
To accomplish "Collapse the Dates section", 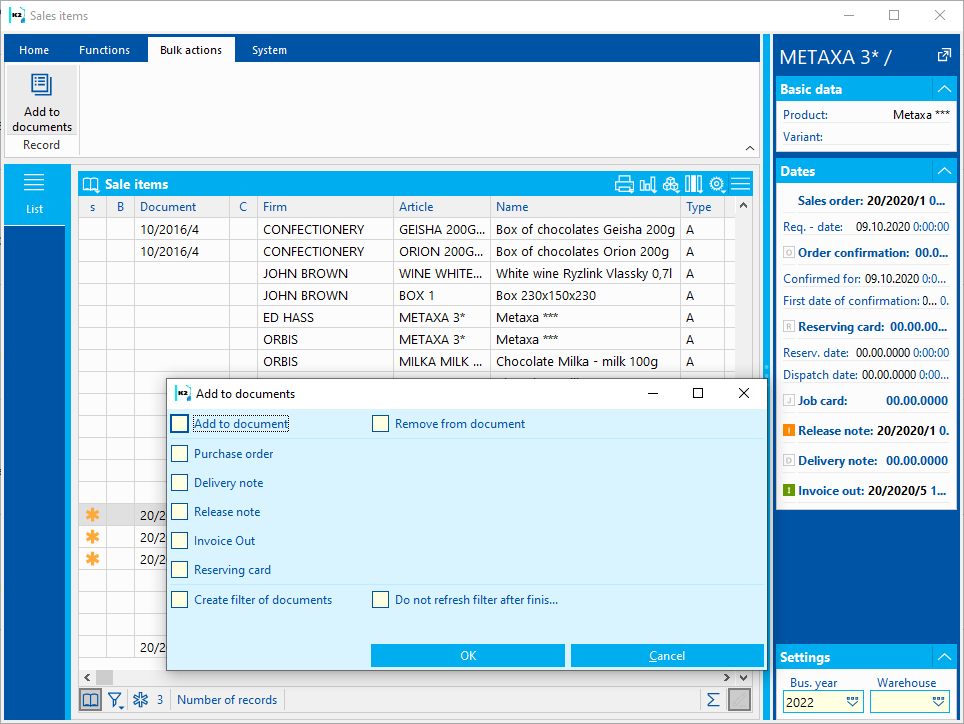I will click(942, 171).
